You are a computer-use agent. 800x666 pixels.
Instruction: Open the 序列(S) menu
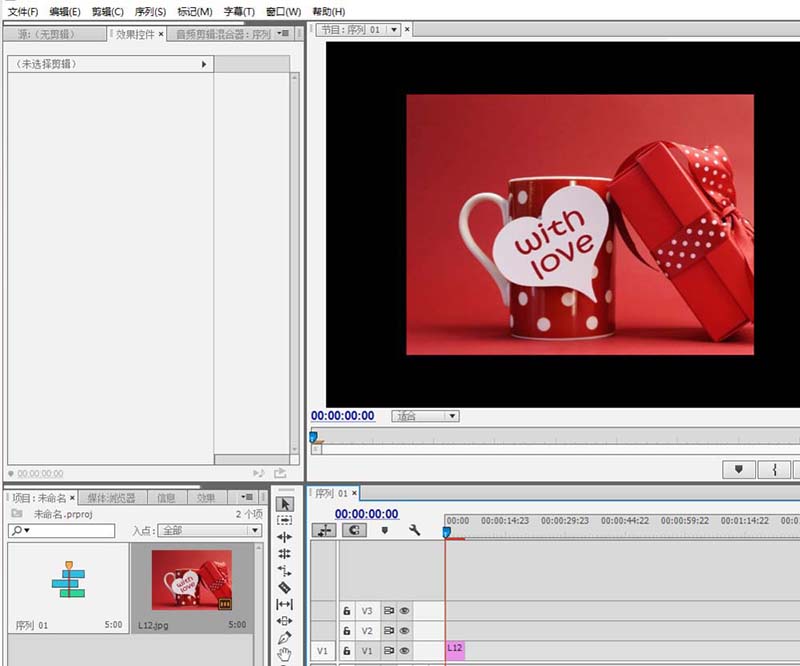150,11
